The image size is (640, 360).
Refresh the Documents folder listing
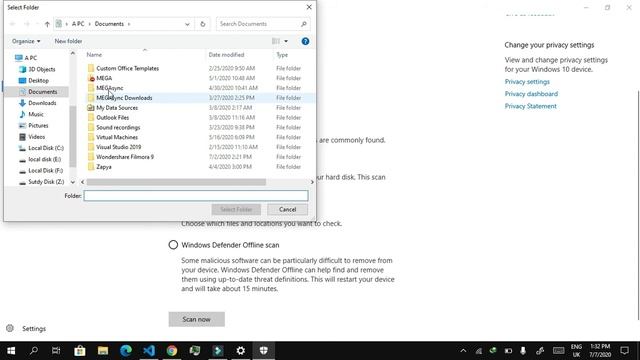(202, 24)
